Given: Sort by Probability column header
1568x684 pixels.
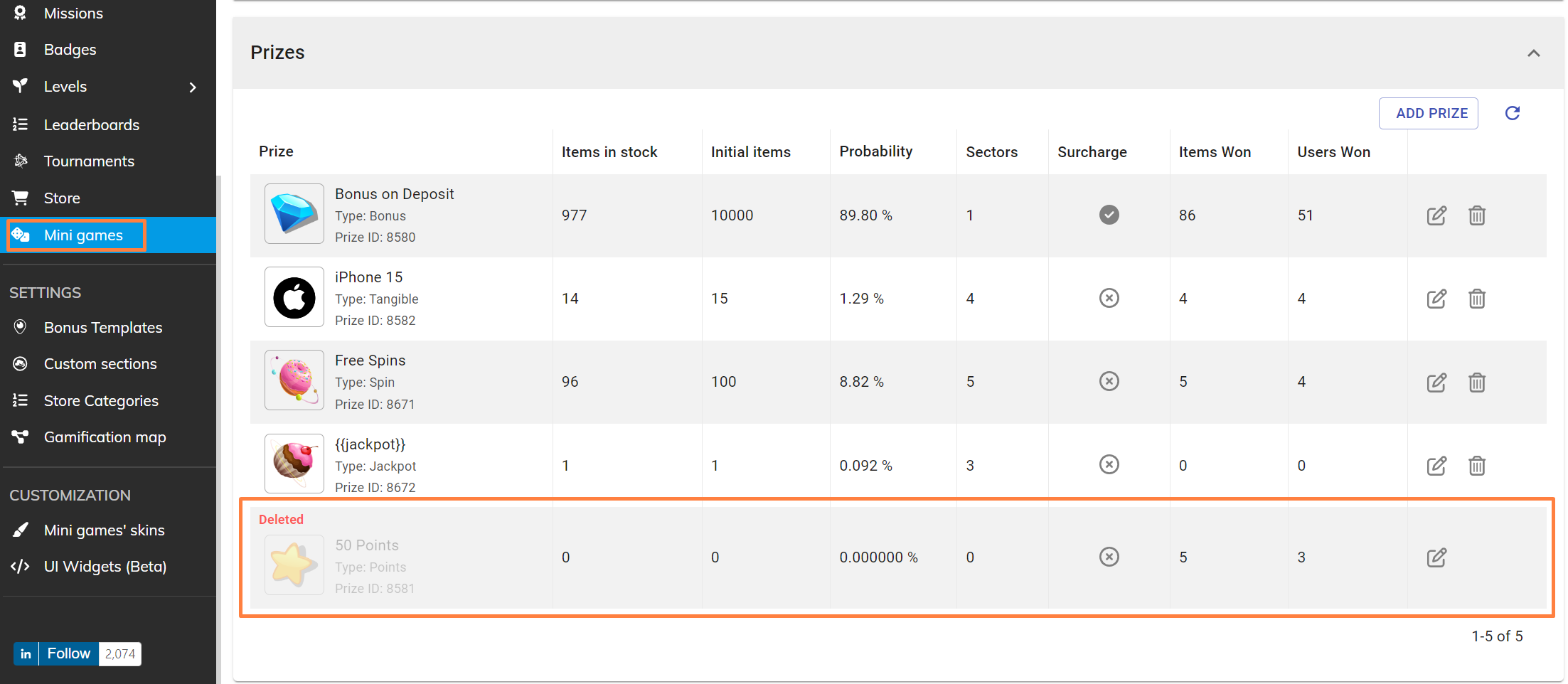Looking at the screenshot, I should [875, 151].
